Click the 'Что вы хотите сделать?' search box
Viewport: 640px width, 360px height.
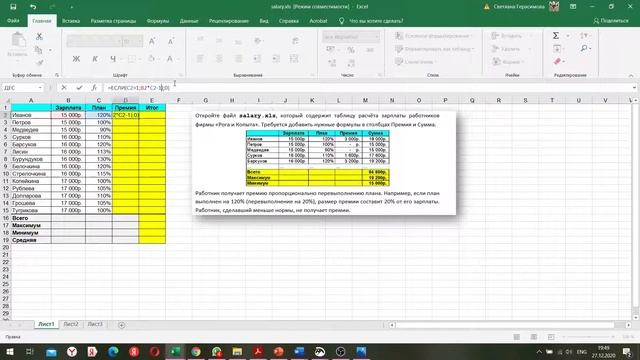click(376, 21)
